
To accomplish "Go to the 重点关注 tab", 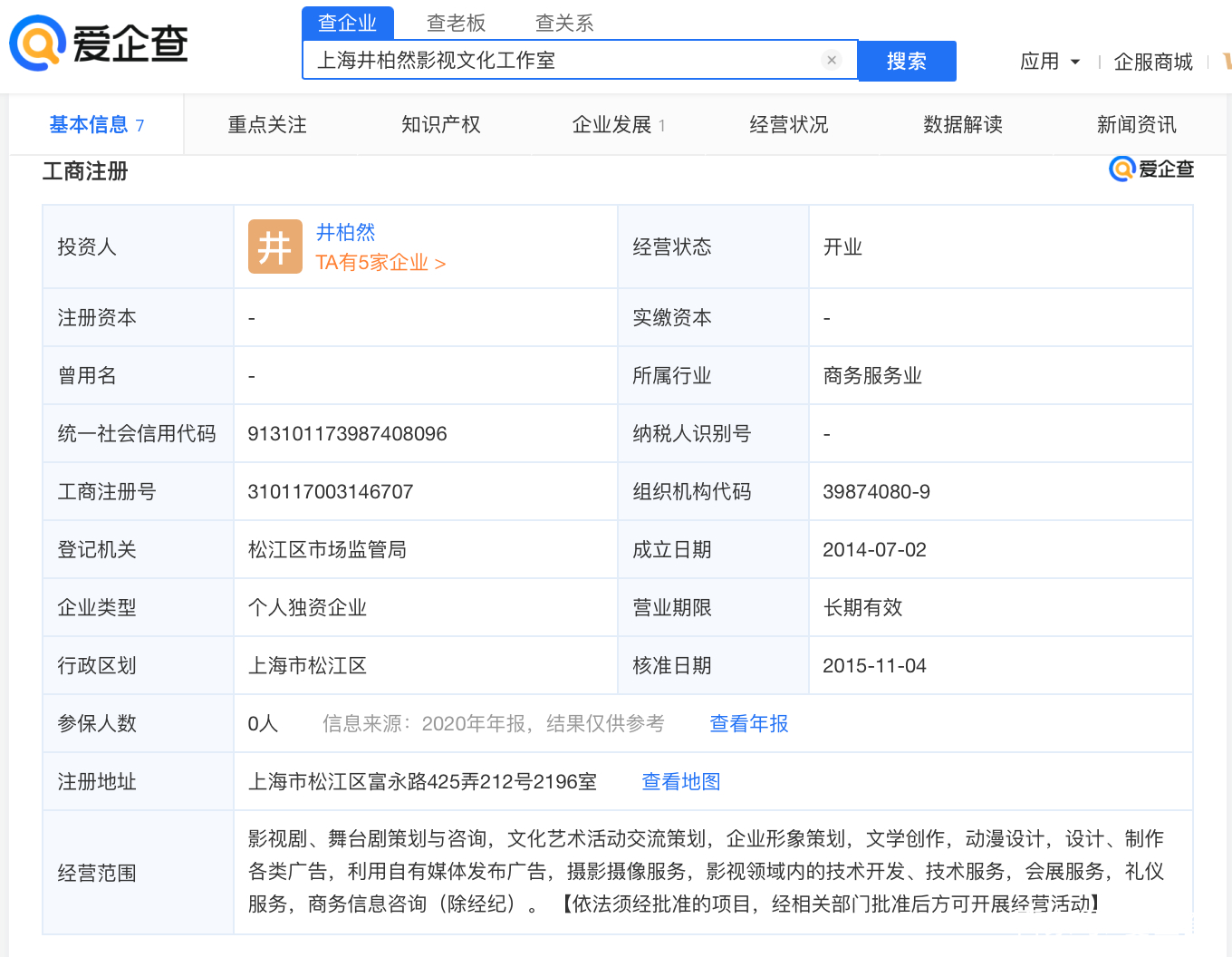I will point(267,125).
